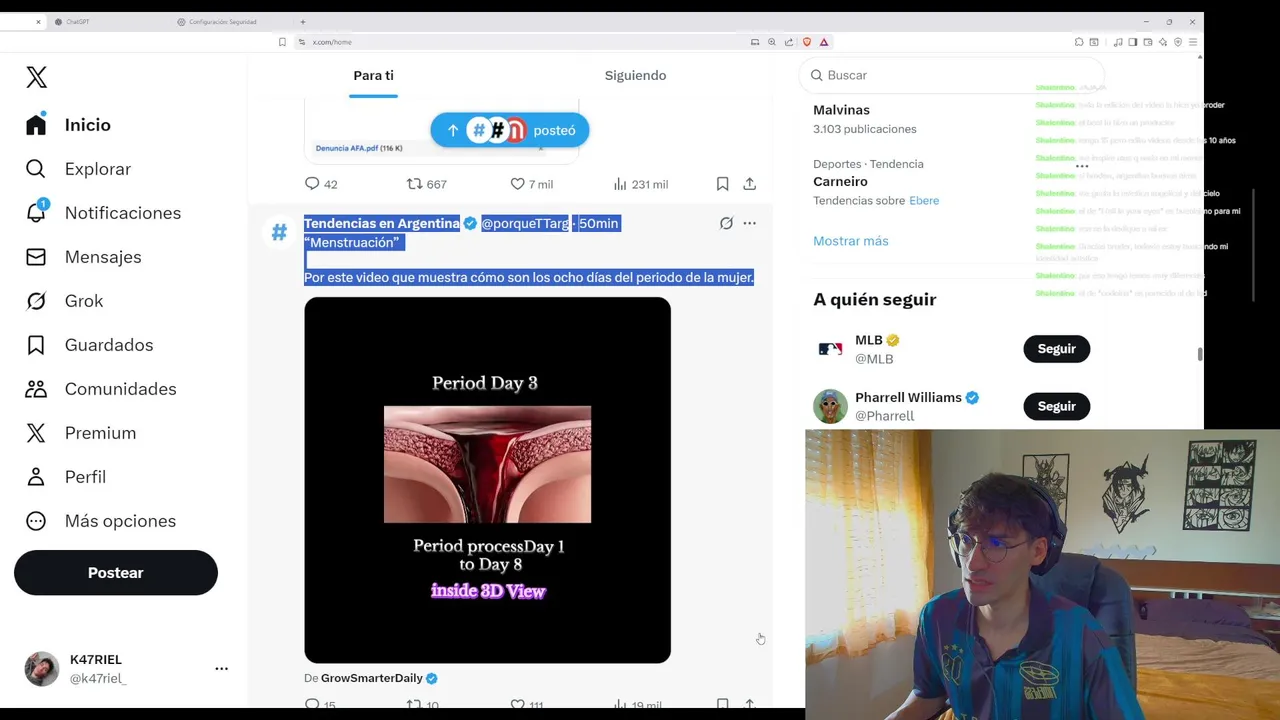Viewport: 1280px width, 720px height.
Task: Open the Carneiro trending topic
Action: point(840,182)
